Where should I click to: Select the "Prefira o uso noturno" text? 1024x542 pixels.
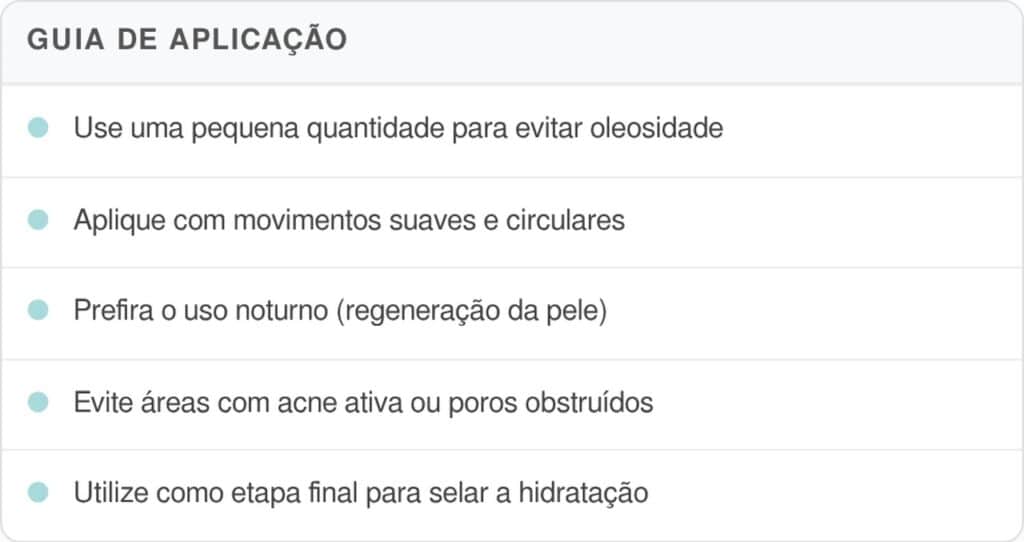(x=200, y=310)
